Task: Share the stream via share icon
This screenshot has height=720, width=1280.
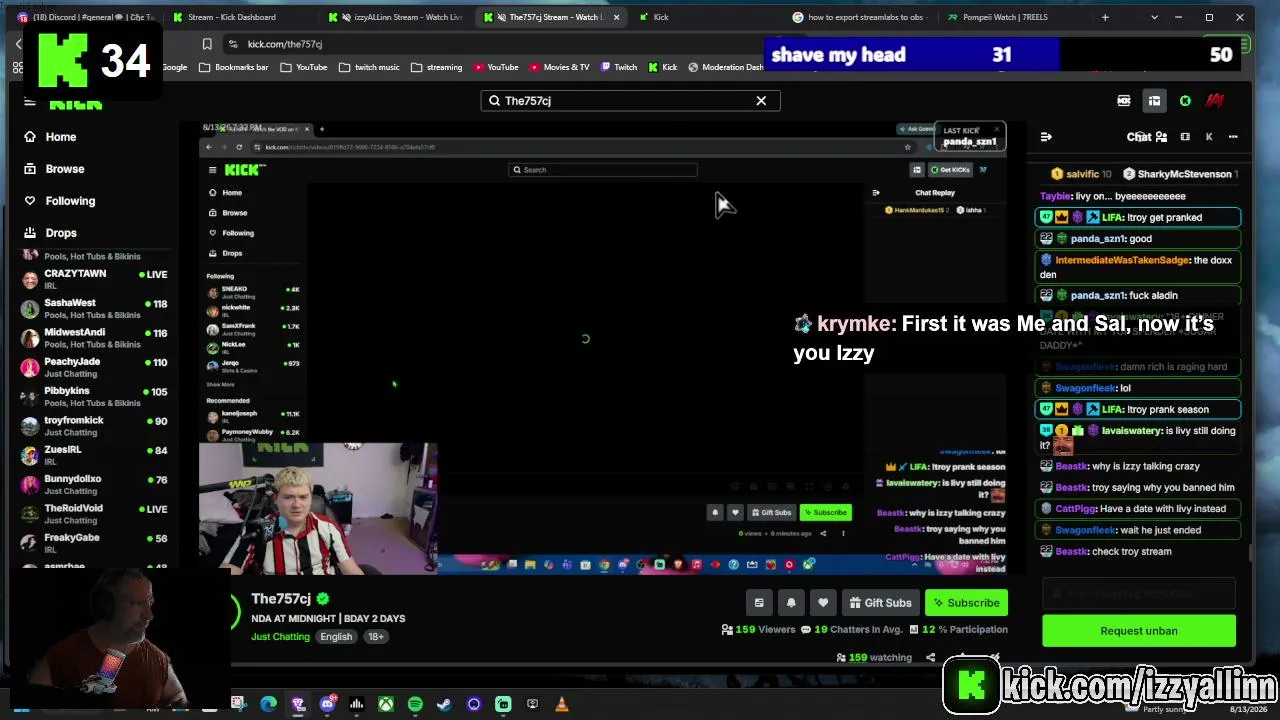Action: coord(930,657)
